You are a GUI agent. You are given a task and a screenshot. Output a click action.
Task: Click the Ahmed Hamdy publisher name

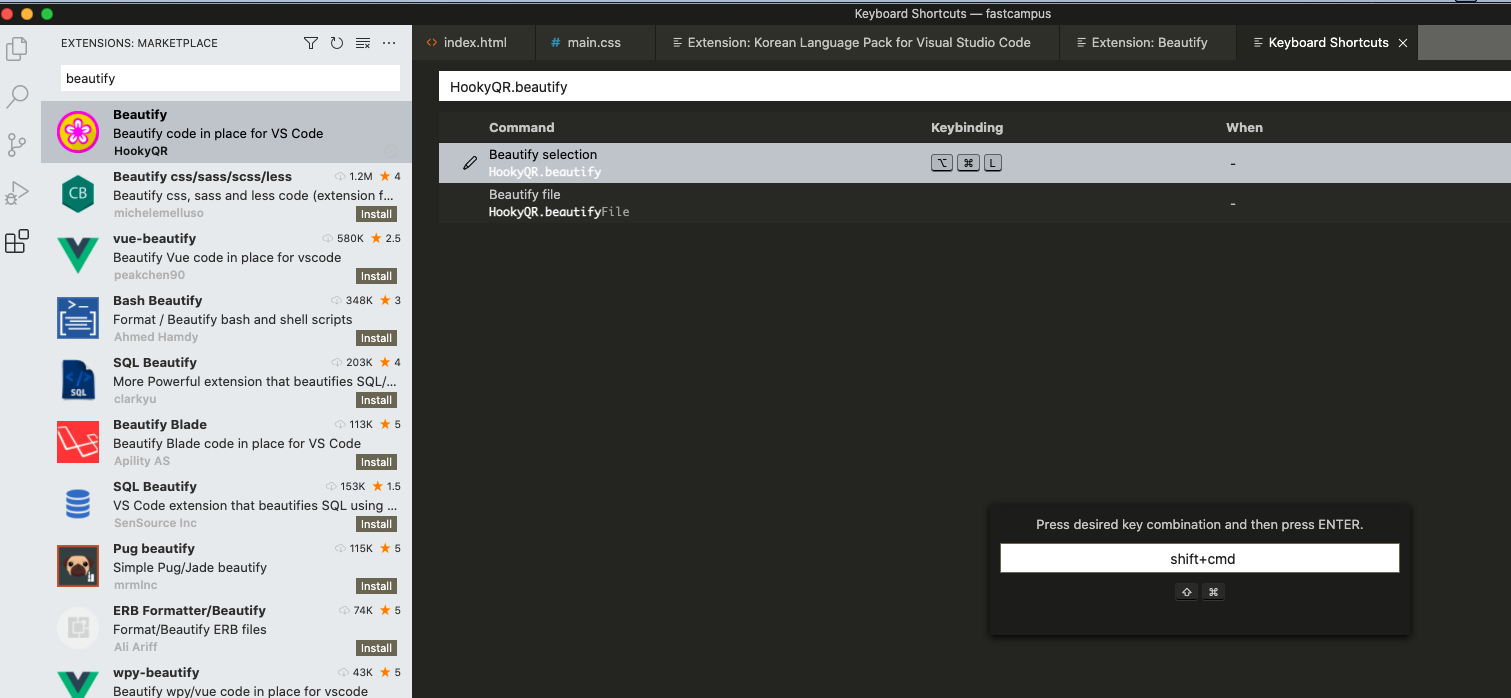click(156, 337)
